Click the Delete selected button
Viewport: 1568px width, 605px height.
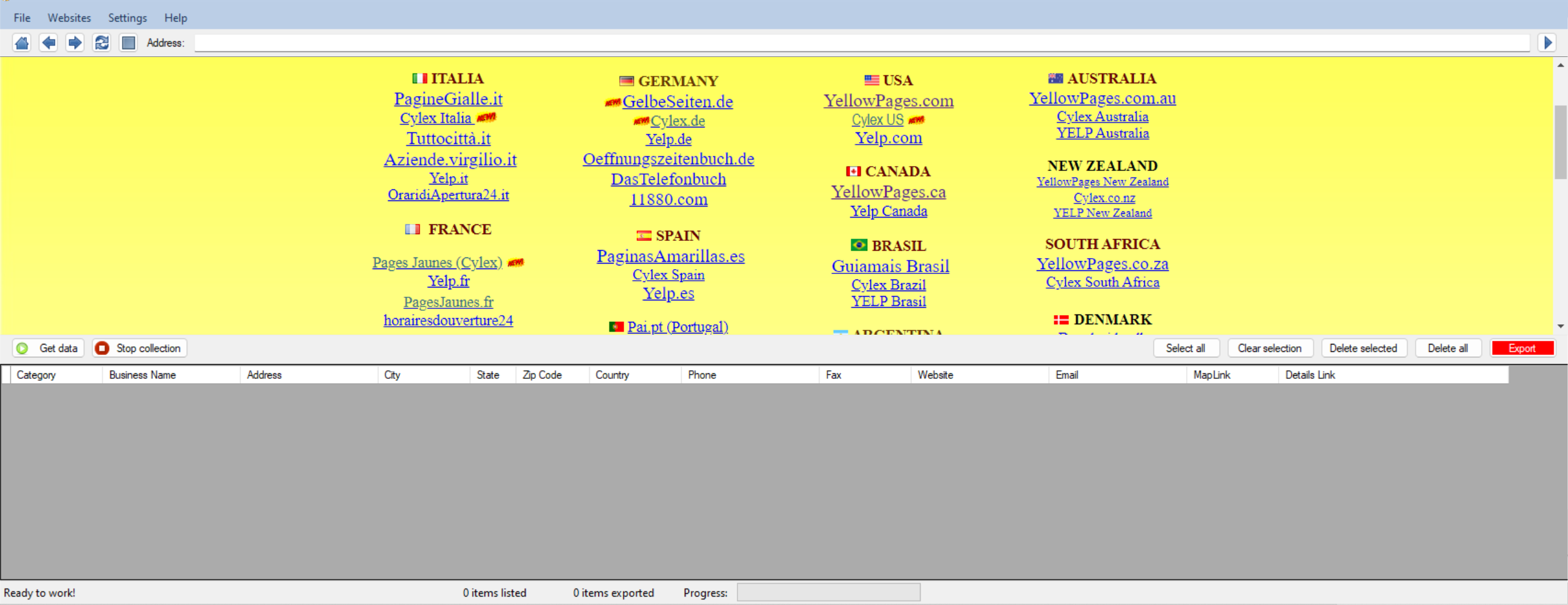(1363, 348)
